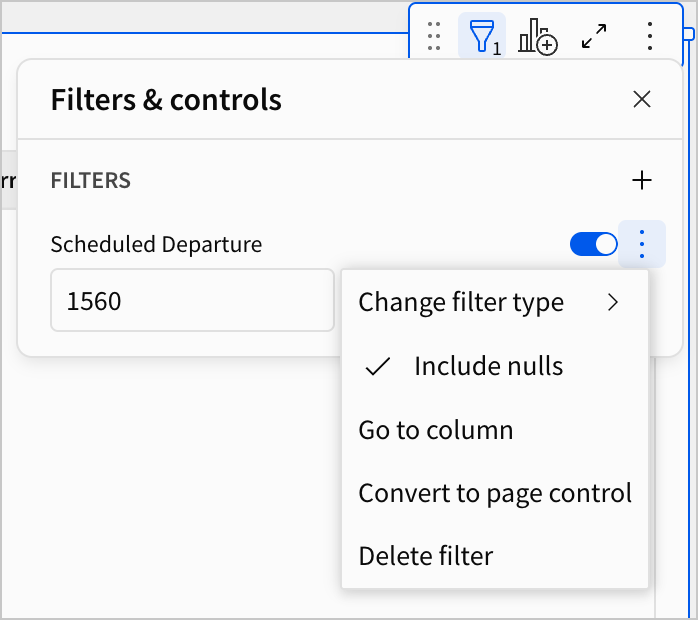Click the filter funnel icon in toolbar
The height and width of the screenshot is (620, 698).
click(483, 36)
